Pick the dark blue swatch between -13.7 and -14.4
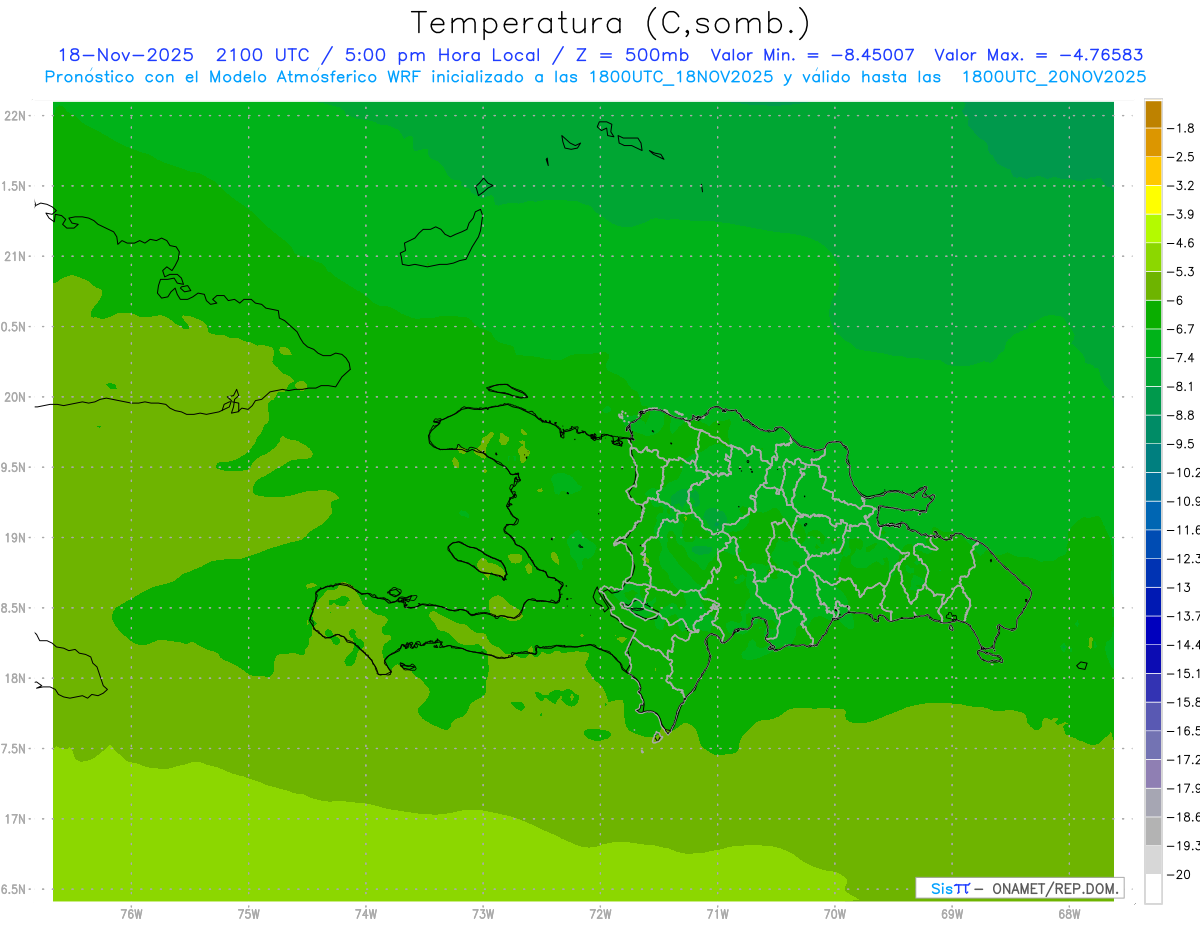 click(x=1153, y=630)
